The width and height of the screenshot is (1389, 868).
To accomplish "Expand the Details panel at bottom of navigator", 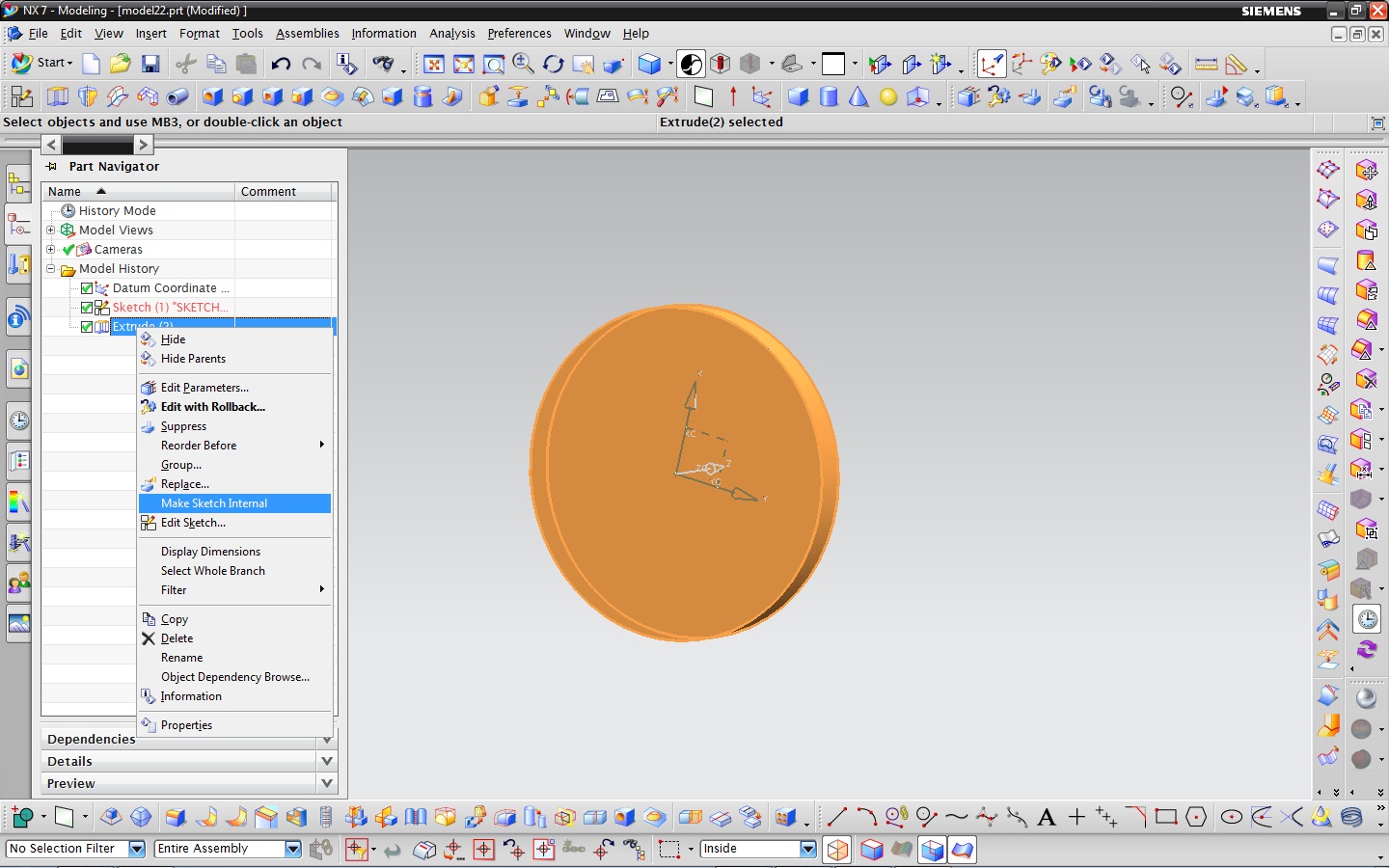I will point(327,761).
